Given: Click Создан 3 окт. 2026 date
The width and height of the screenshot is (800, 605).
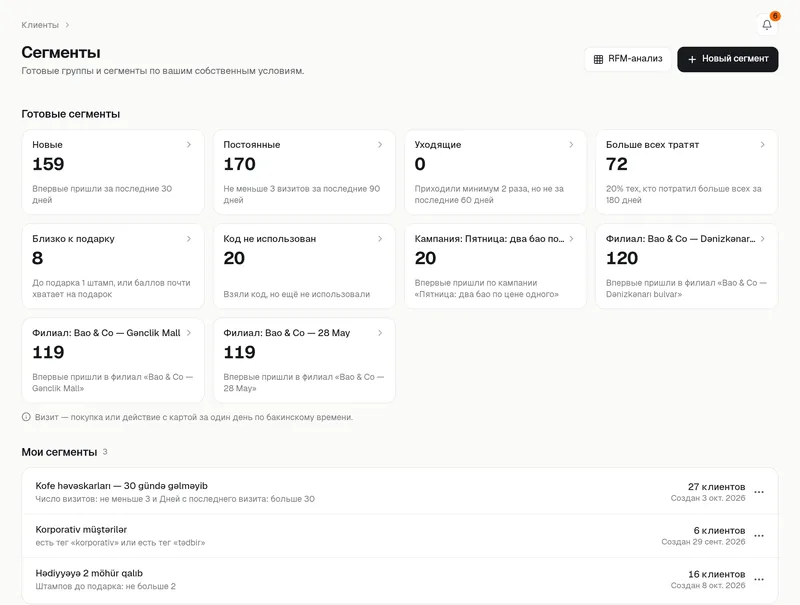Looking at the screenshot, I should (708, 498).
